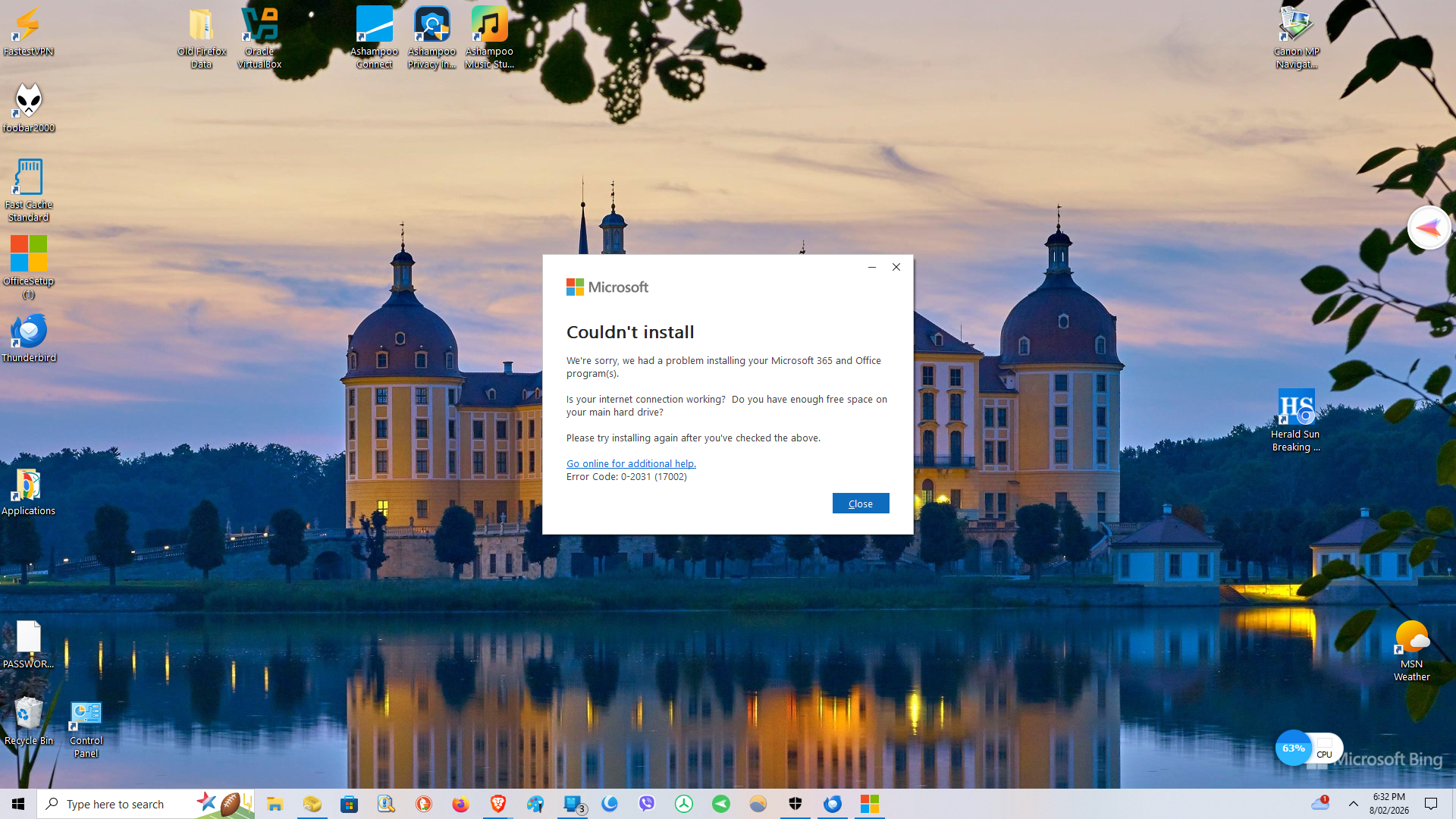Screen dimensions: 1456x819
Task: Open DuckDuckGo browser from taskbar
Action: point(423,804)
